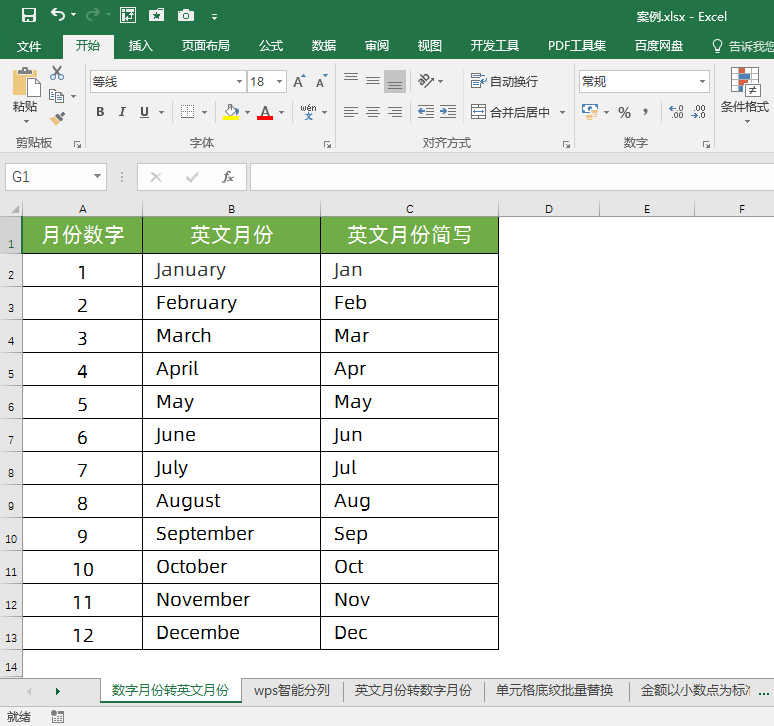The image size is (774, 726).
Task: Click the macro record icon in status bar
Action: [x=57, y=716]
